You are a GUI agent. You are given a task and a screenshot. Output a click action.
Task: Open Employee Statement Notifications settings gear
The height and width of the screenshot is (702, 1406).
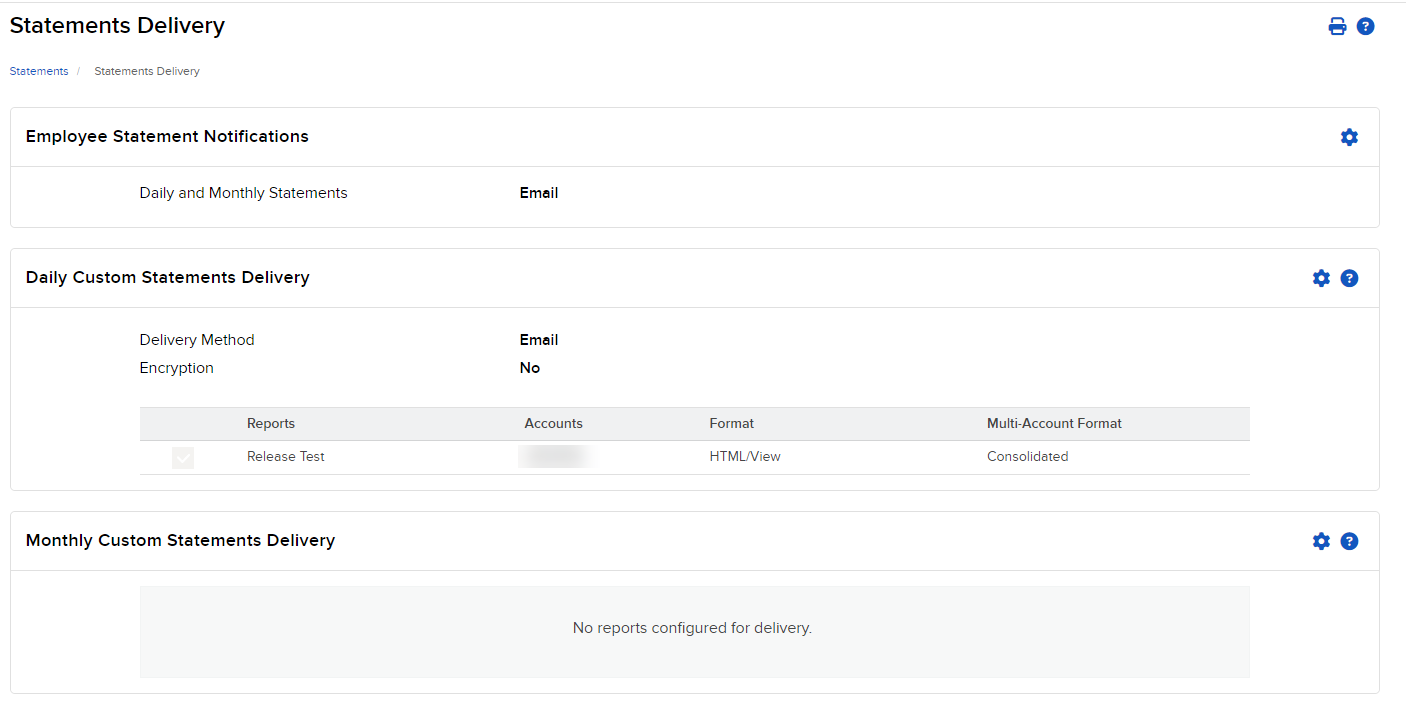(x=1349, y=137)
